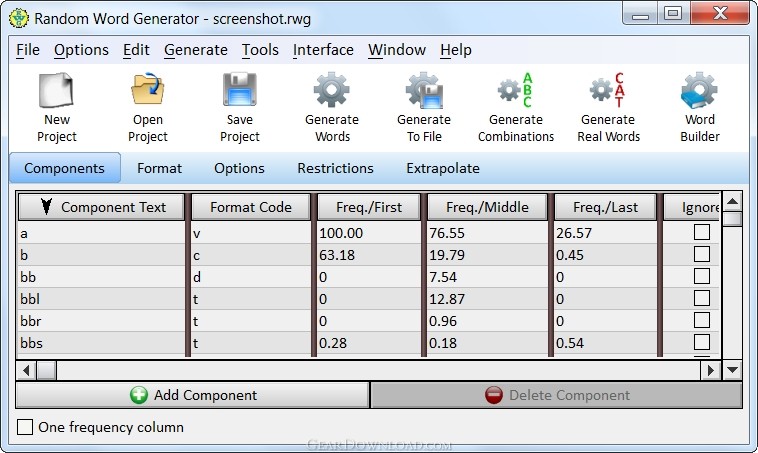Sort by the Freq./First column header
The height and width of the screenshot is (453, 758).
click(369, 207)
